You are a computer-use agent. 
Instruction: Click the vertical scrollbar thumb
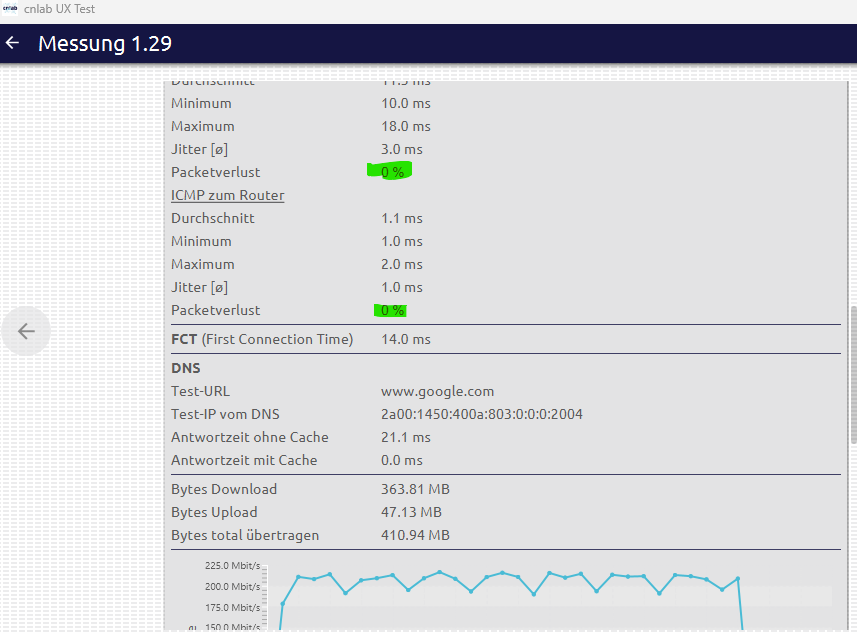[852, 375]
